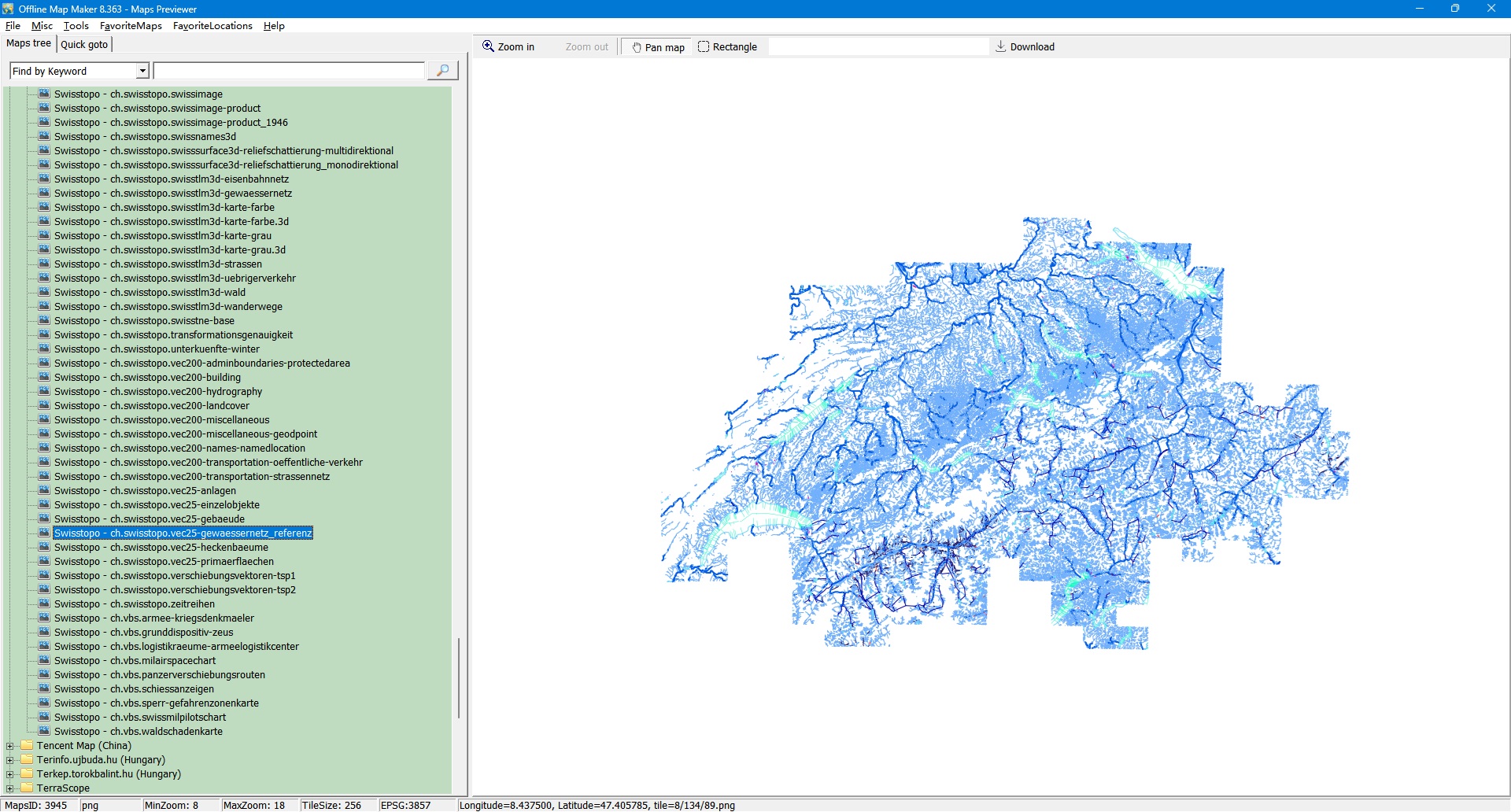Image resolution: width=1511 pixels, height=812 pixels.
Task: Click the magnifier search icon button
Action: tap(442, 71)
